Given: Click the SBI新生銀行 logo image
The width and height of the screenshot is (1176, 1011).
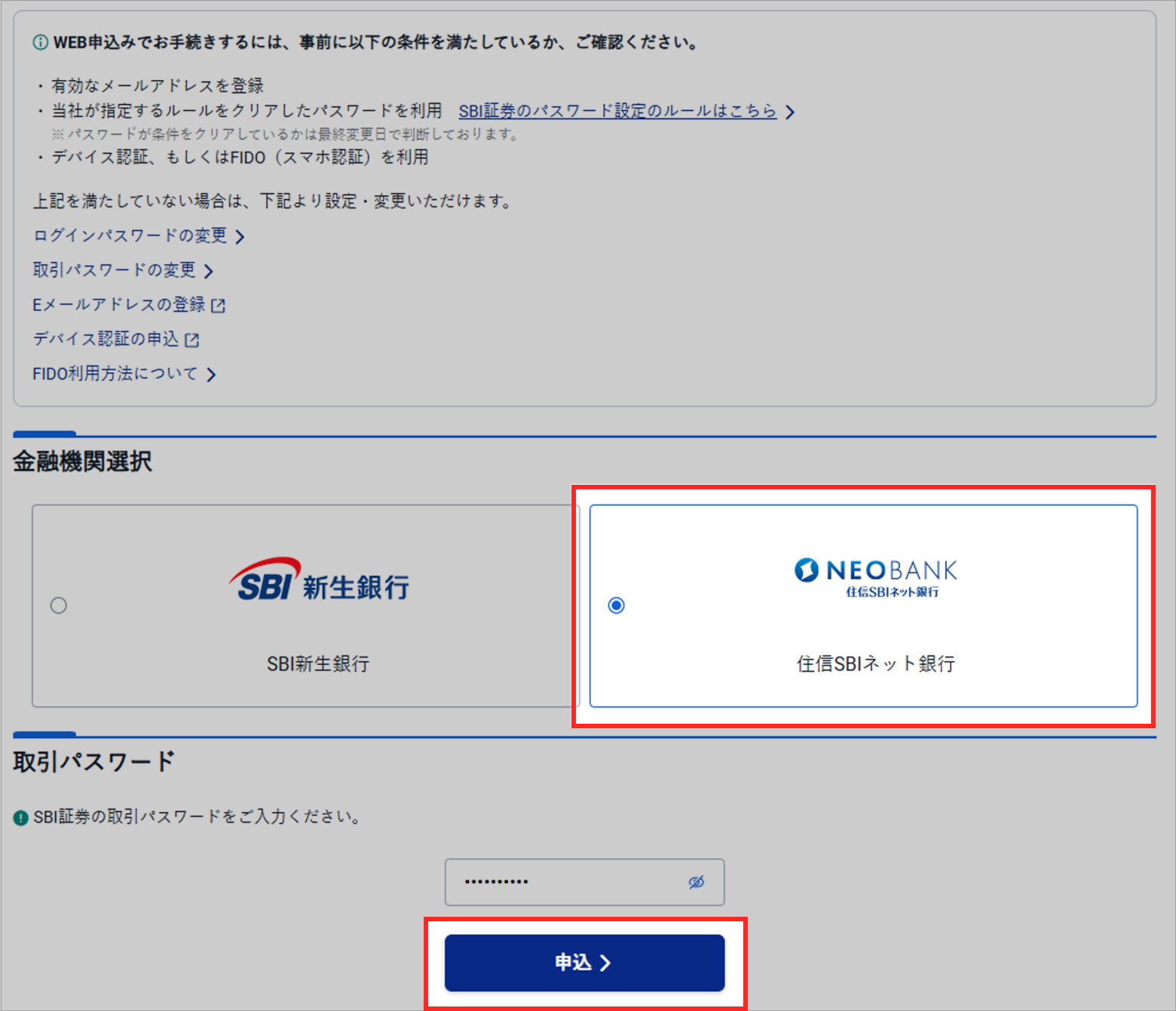Looking at the screenshot, I should tap(319, 581).
